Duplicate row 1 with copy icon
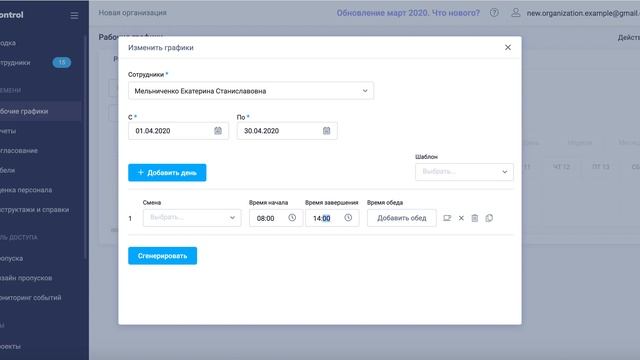Image resolution: width=640 pixels, height=360 pixels. click(x=489, y=218)
